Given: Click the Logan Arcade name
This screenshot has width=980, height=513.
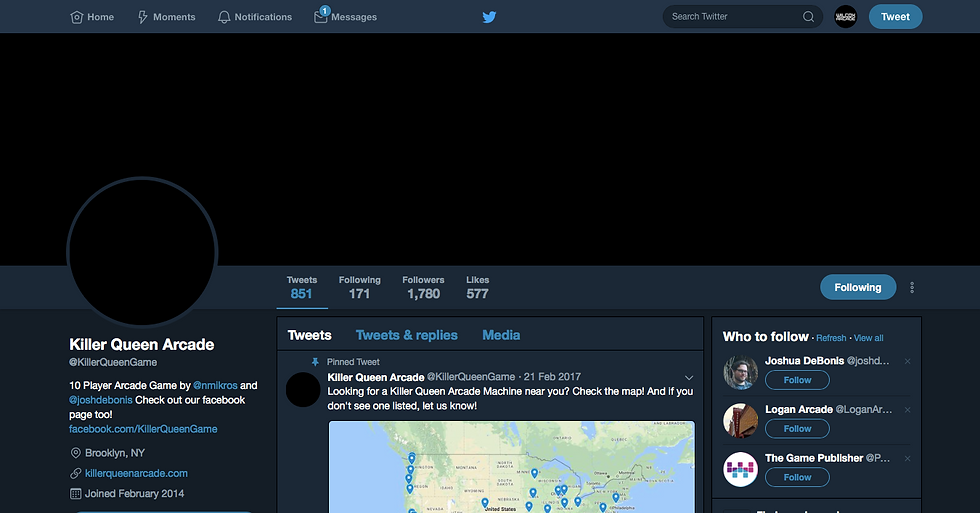Looking at the screenshot, I should (799, 409).
